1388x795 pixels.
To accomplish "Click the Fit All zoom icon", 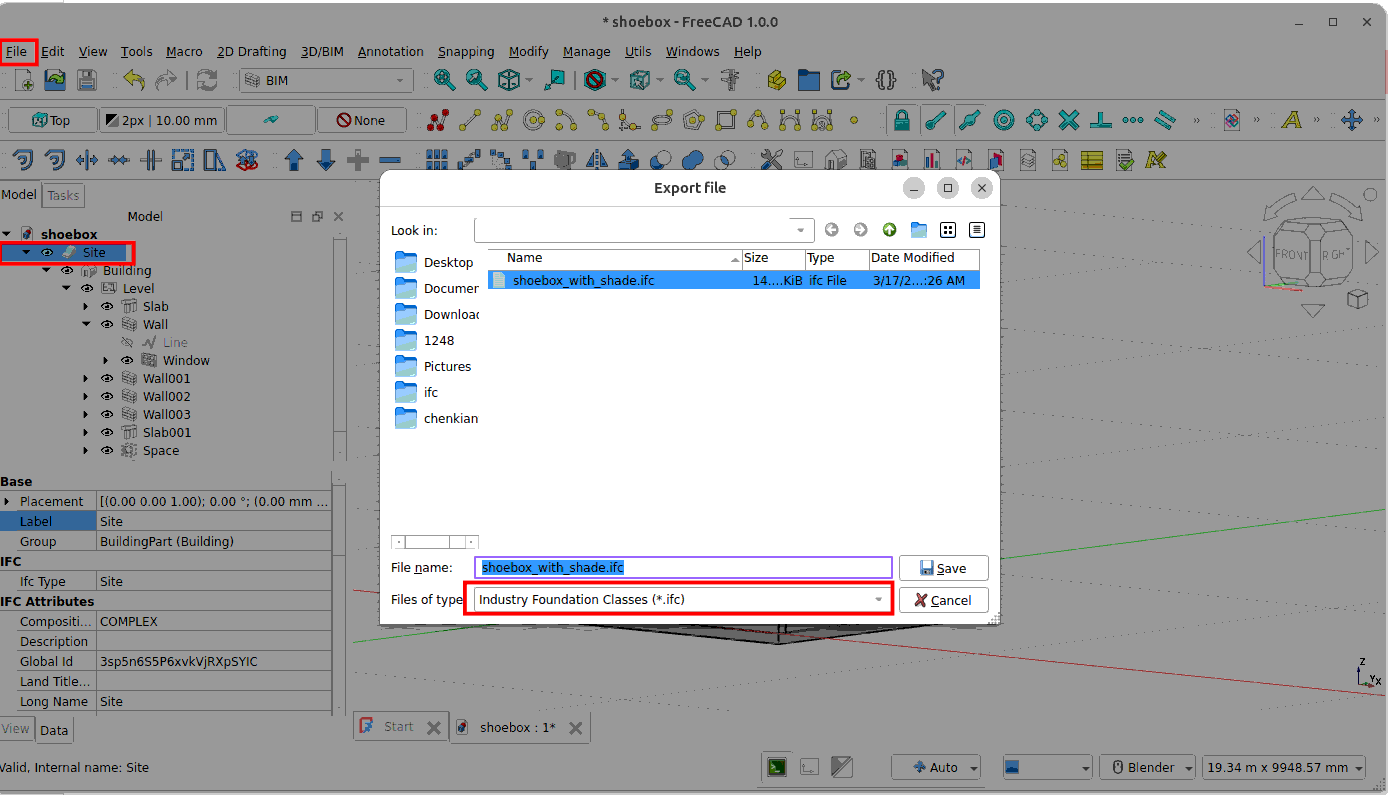I will pyautogui.click(x=444, y=80).
